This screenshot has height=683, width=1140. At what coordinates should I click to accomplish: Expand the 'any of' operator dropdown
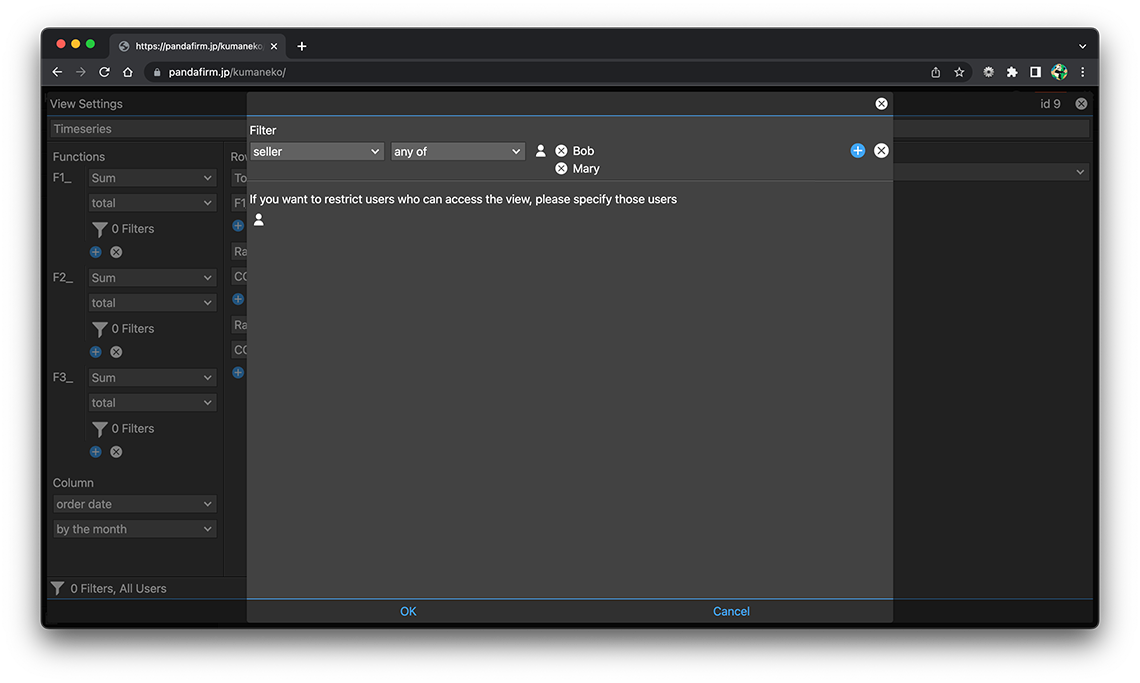(x=458, y=152)
